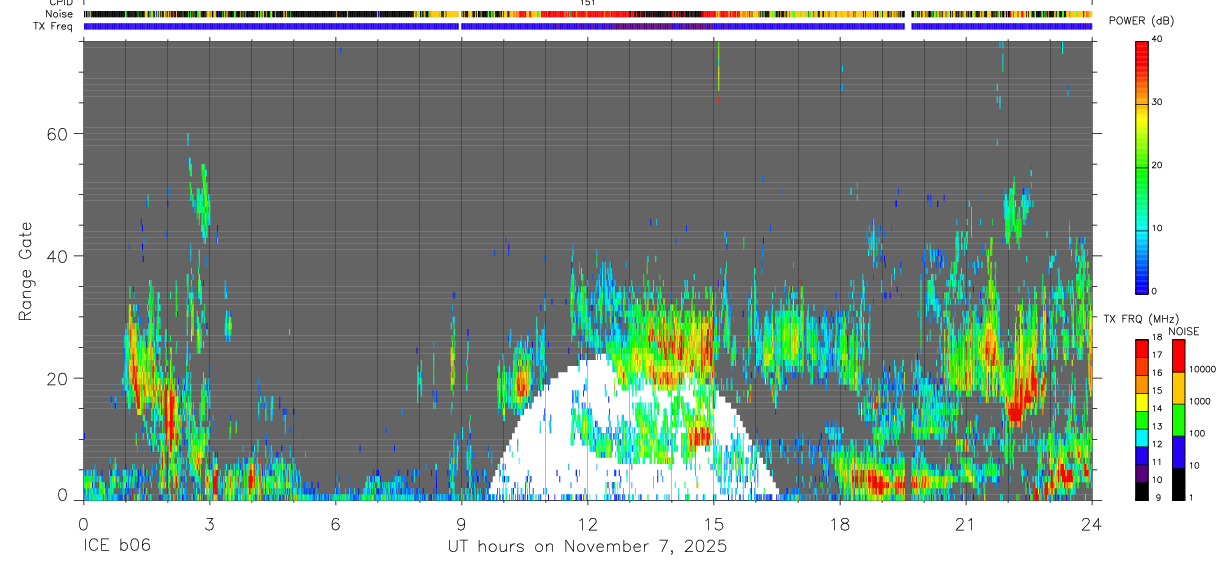
Task: Click the 6 hour tick on the UT axis
Action: point(335,523)
